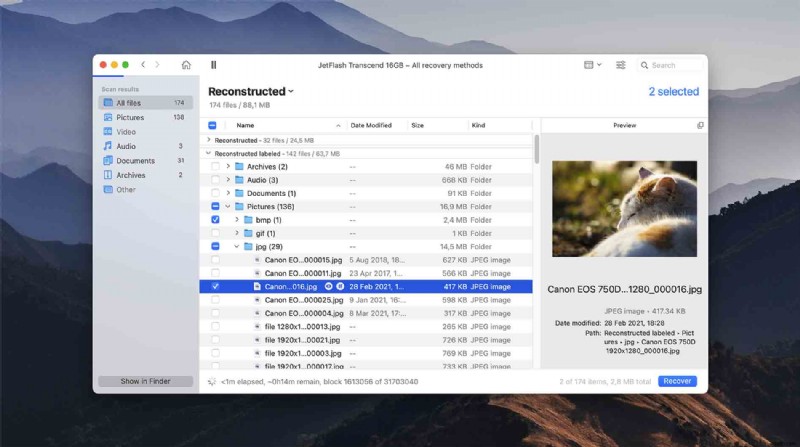Check the Canon EO...000015.jpg file checkbox
The width and height of the screenshot is (800, 447).
pos(215,260)
